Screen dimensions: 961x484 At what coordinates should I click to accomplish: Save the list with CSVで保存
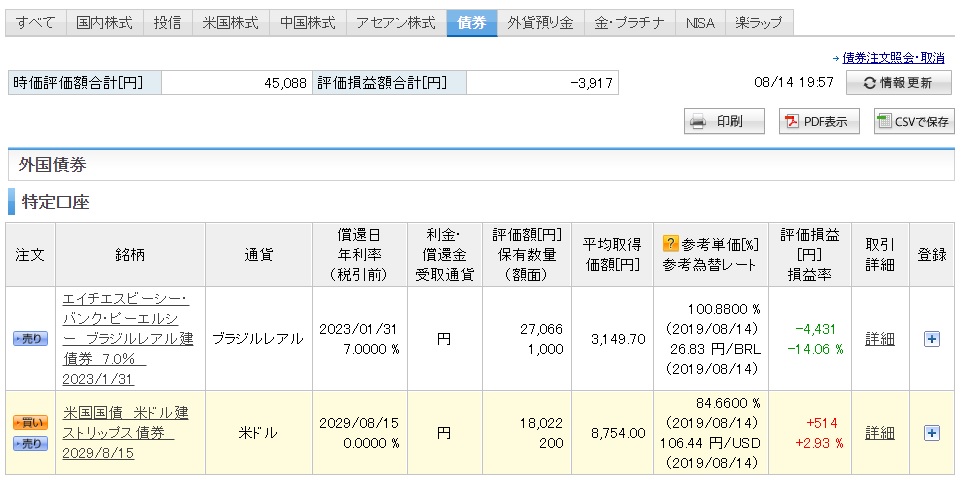(914, 121)
